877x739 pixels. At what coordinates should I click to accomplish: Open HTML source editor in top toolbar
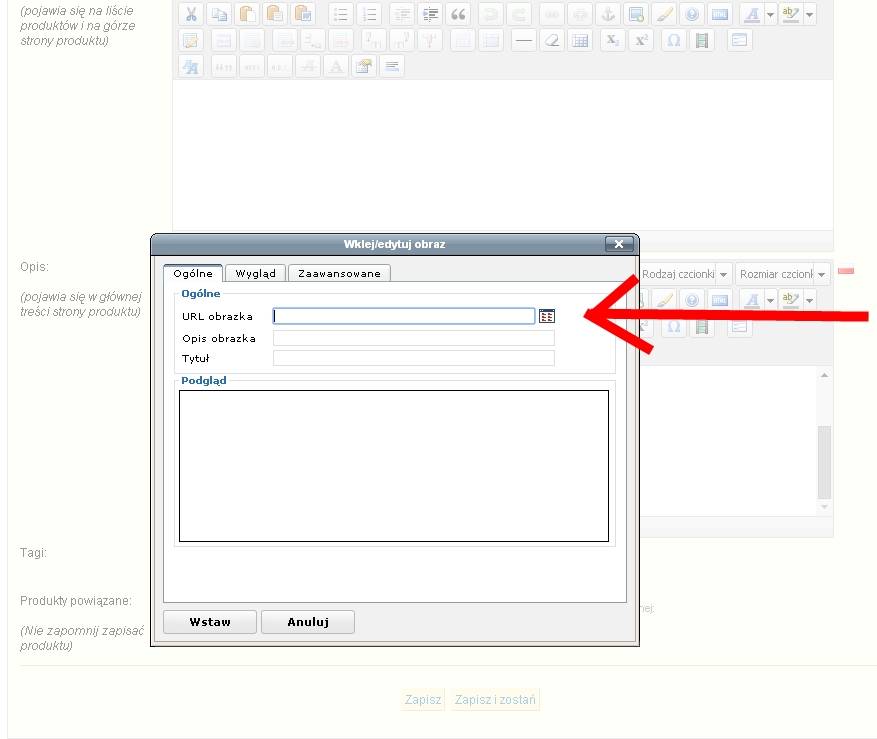click(x=720, y=14)
